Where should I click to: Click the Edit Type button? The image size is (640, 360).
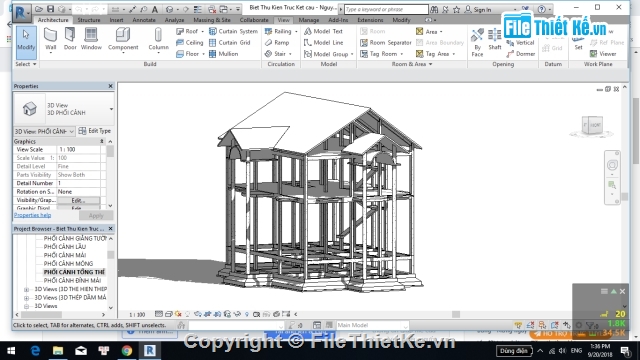(x=95, y=131)
